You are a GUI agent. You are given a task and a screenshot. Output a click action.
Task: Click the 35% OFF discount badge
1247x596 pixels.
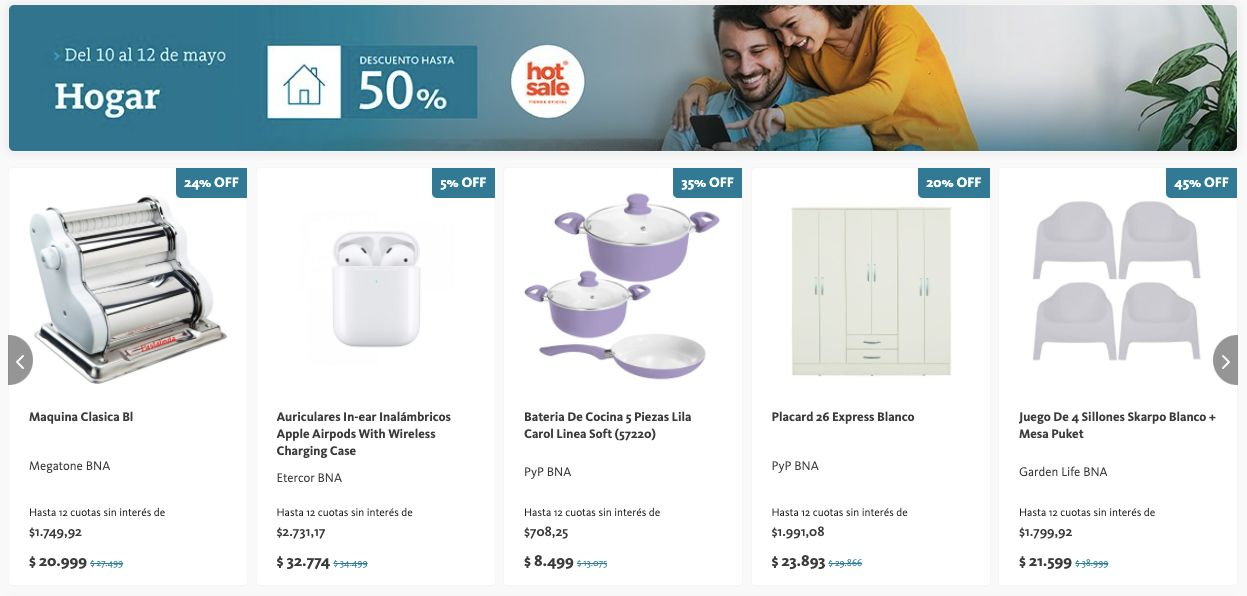click(707, 183)
